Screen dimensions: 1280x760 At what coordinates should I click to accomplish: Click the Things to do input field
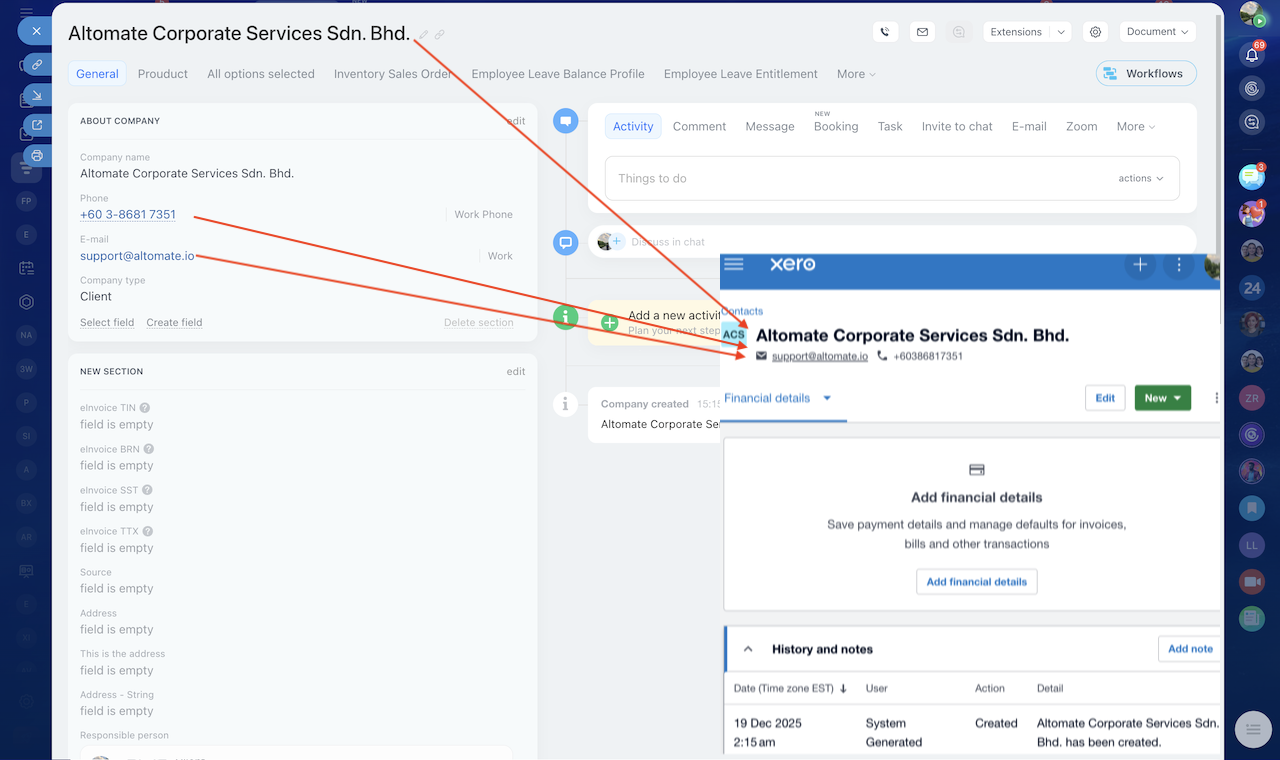pos(850,178)
